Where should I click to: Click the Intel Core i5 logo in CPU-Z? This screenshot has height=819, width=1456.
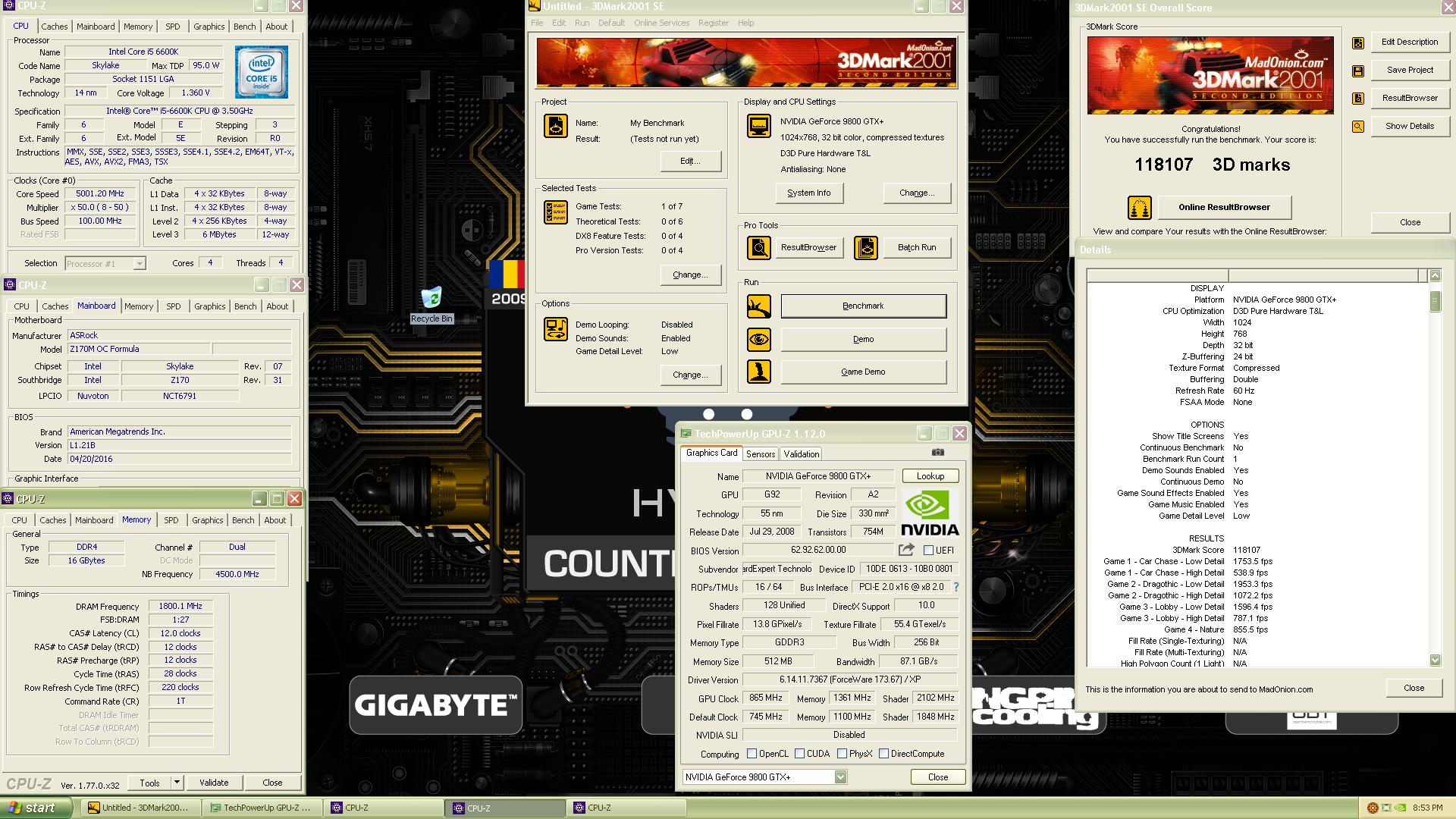(261, 72)
